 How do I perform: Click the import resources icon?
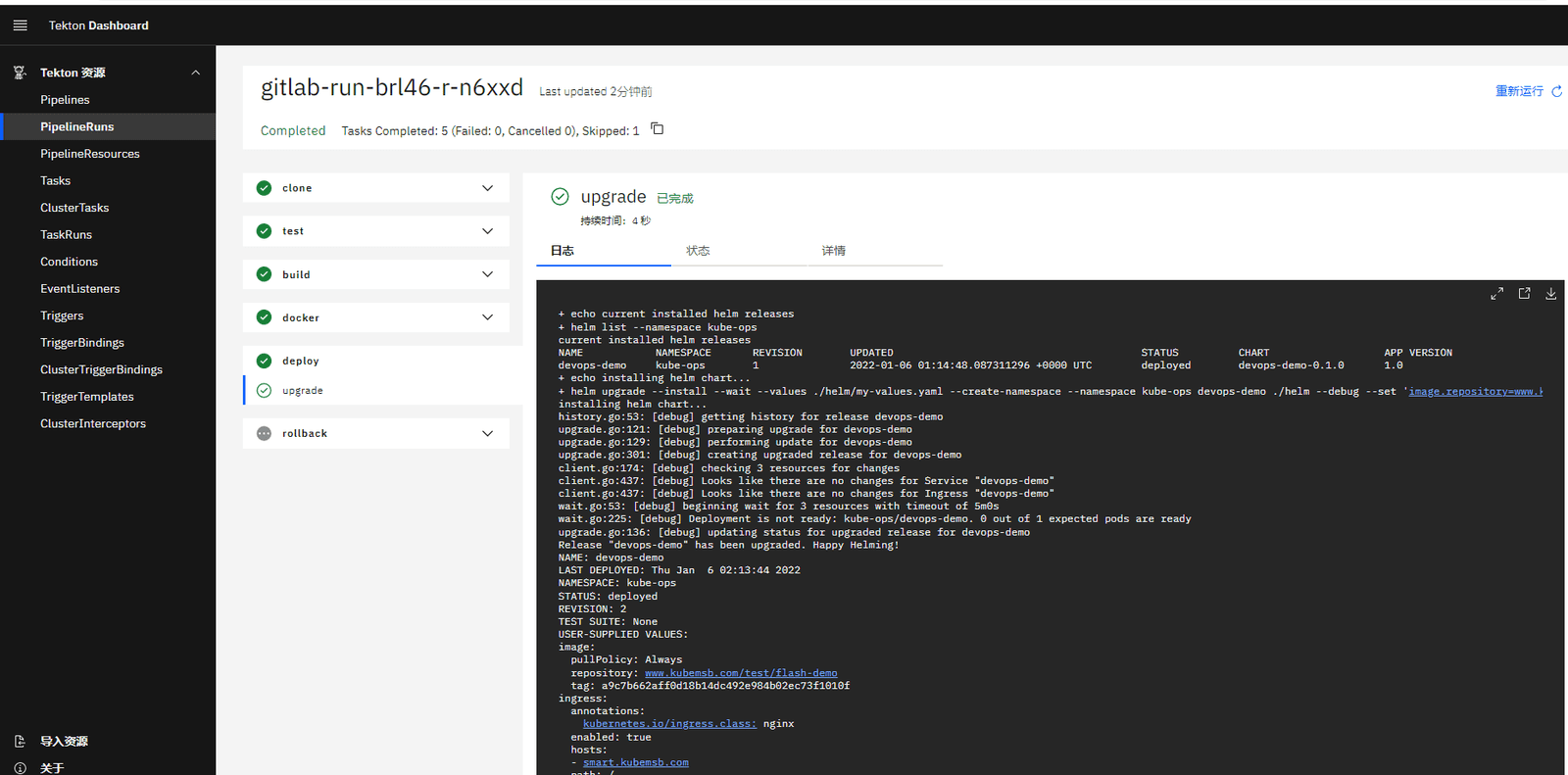pos(20,742)
